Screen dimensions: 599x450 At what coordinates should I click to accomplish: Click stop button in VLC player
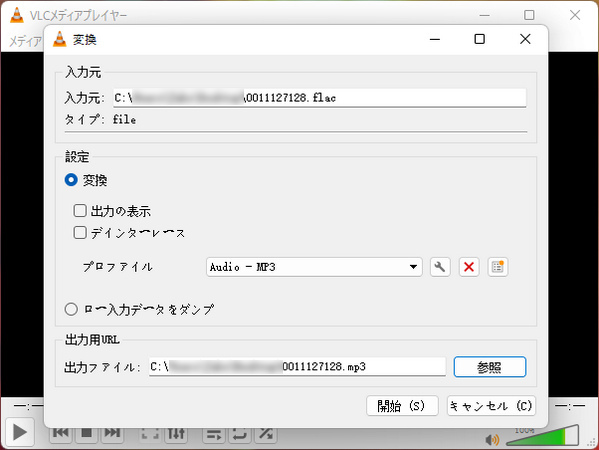tap(87, 433)
